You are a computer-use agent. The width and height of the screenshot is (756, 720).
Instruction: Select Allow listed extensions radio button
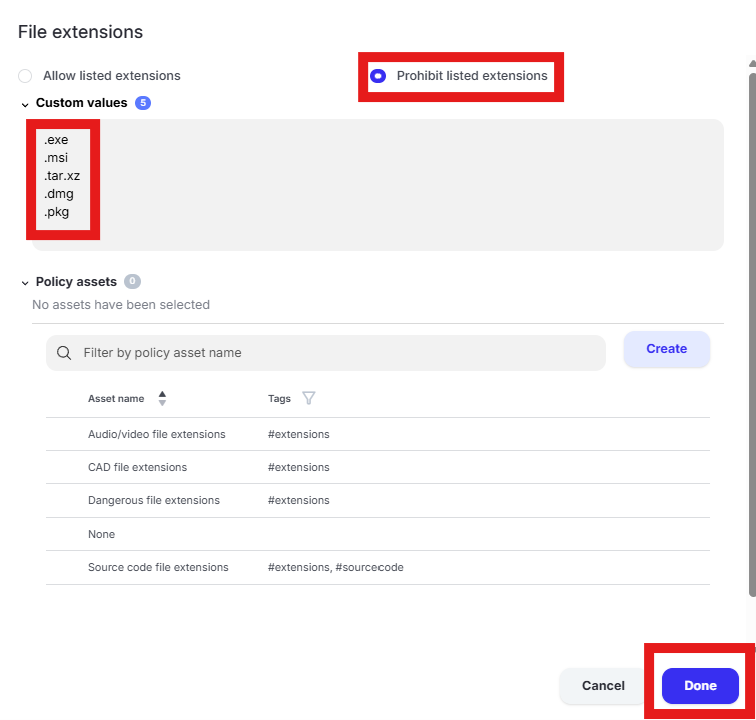(25, 76)
